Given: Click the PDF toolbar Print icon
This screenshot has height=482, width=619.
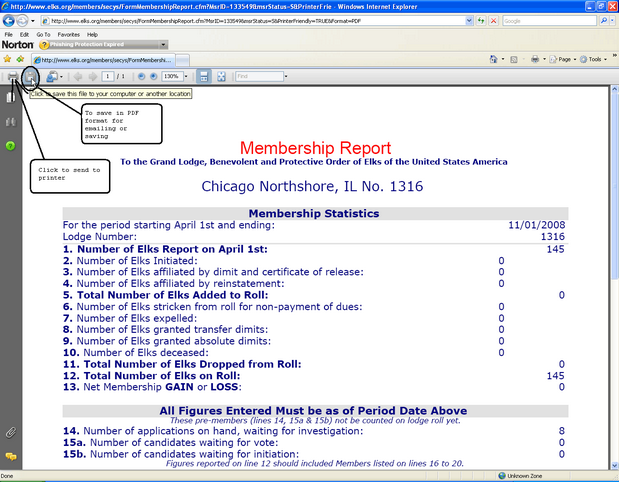Looking at the screenshot, I should 13,77.
